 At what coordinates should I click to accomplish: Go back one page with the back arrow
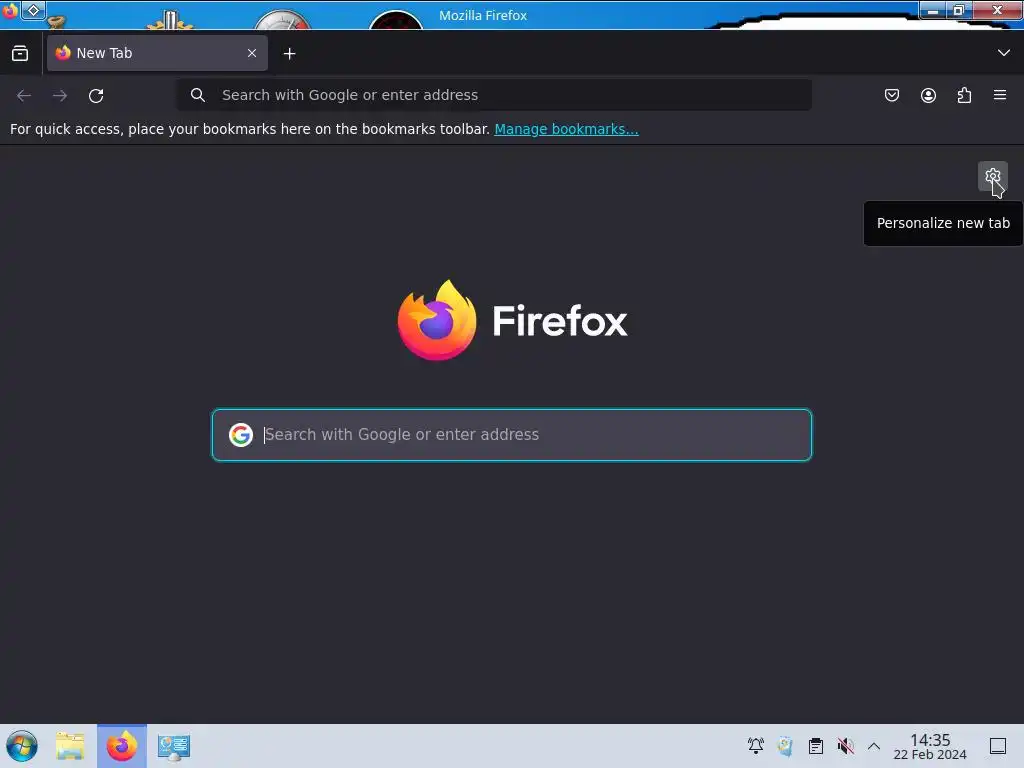click(24, 95)
